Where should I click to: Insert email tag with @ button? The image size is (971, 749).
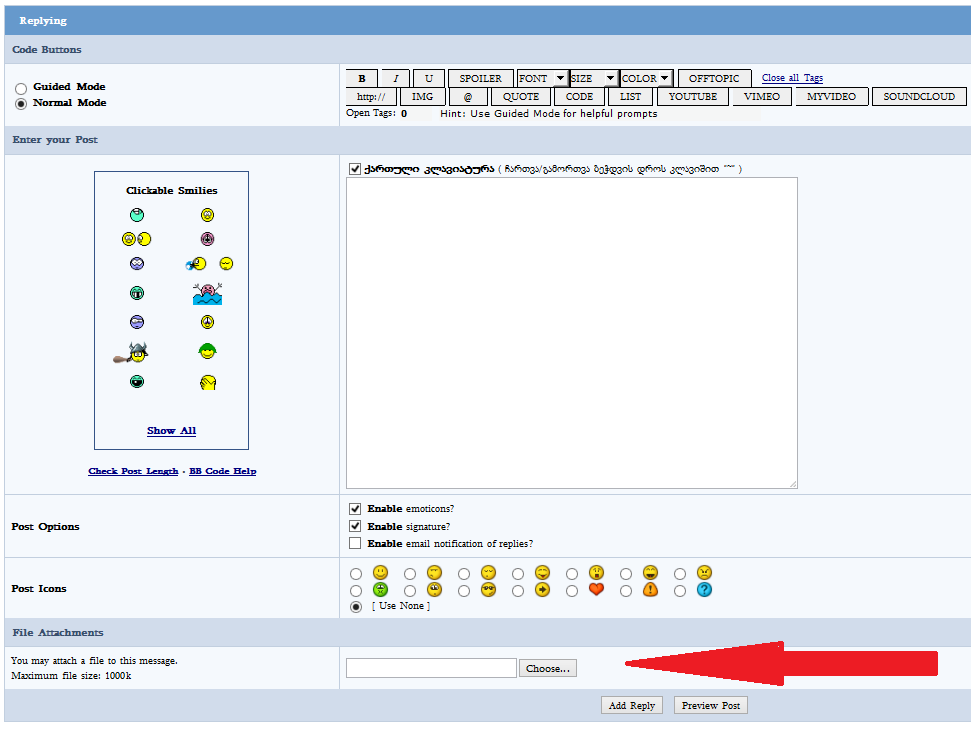click(468, 97)
